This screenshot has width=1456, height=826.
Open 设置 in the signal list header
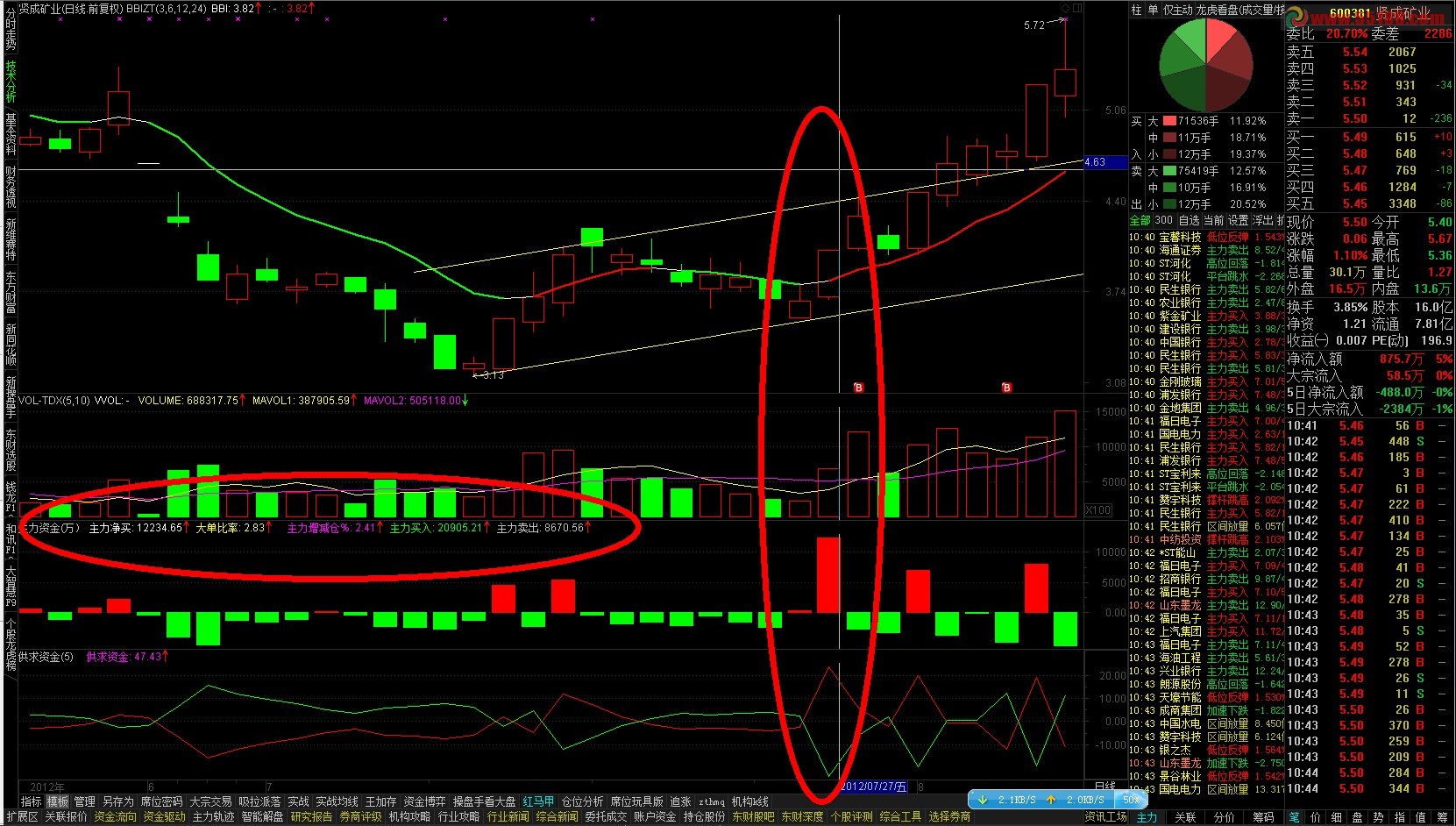1238,220
